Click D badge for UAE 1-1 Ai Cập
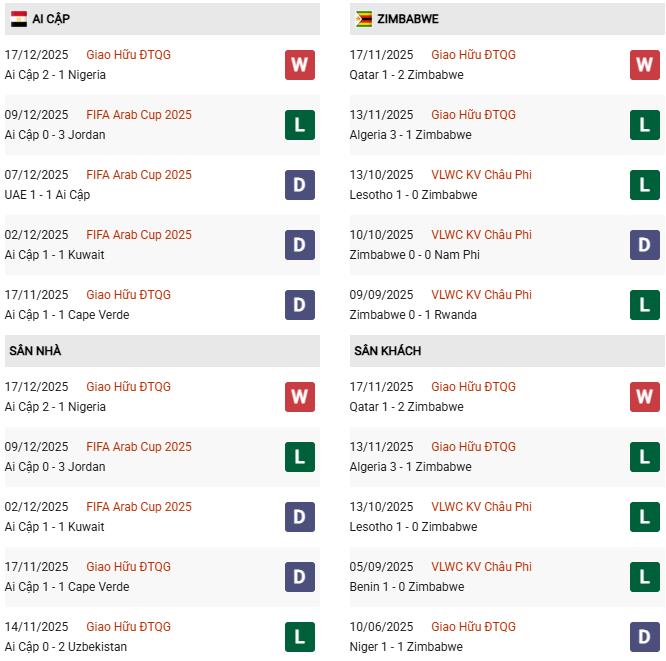This screenshot has height=661, width=666. click(x=299, y=185)
